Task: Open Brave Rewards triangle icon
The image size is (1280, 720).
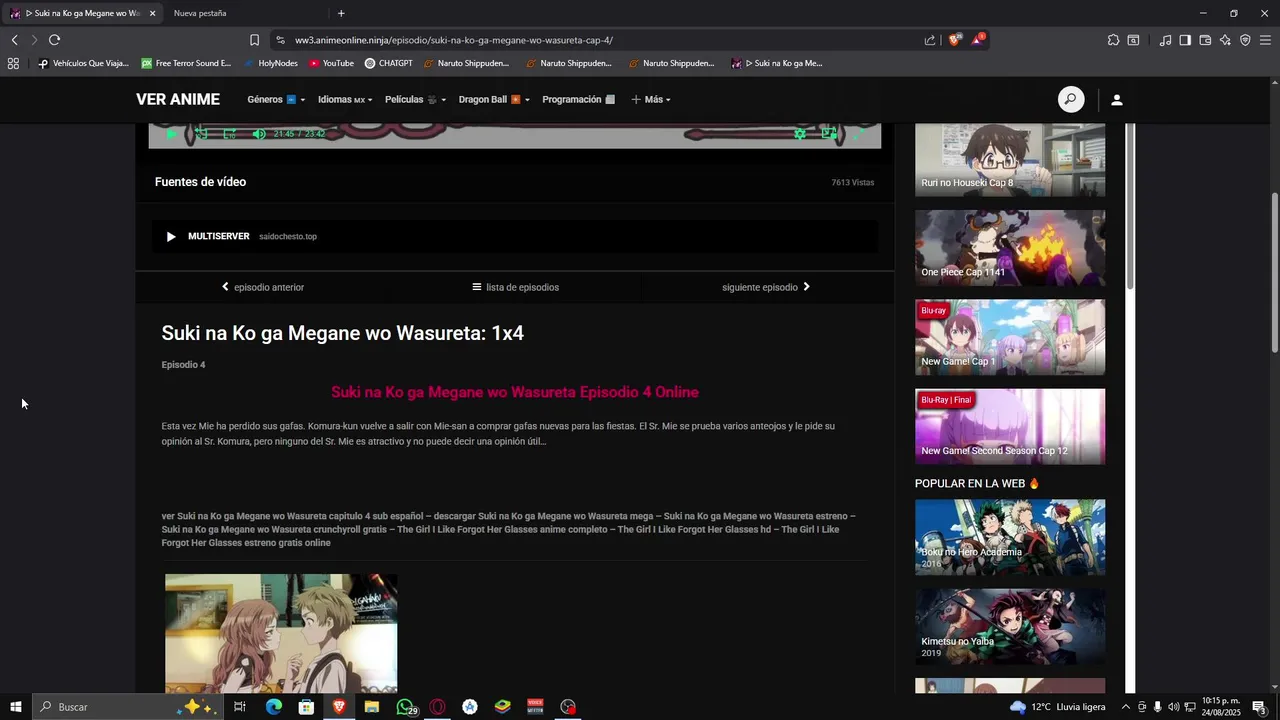Action: pos(979,40)
